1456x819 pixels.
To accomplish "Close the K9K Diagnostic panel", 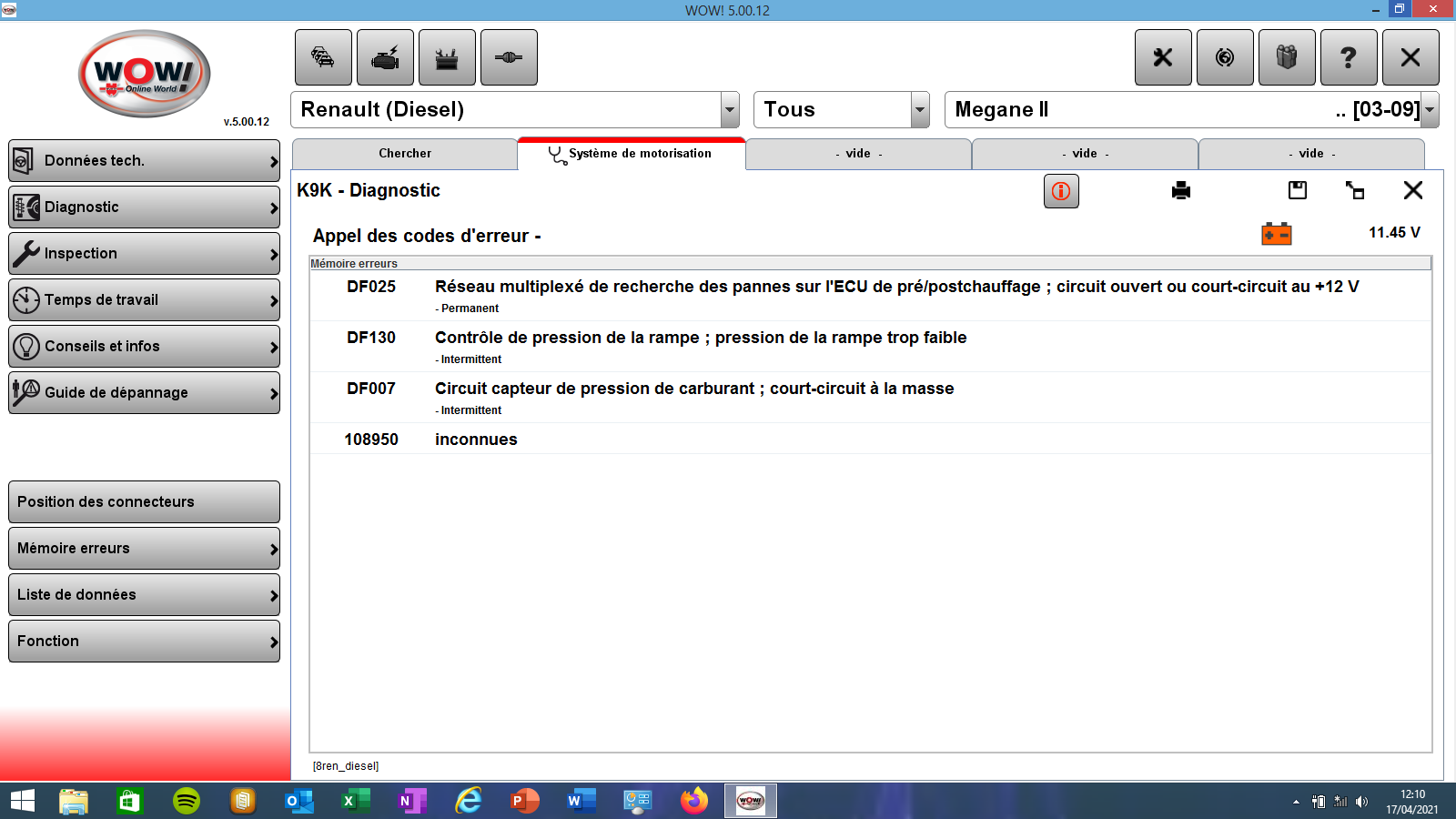I will click(1413, 190).
